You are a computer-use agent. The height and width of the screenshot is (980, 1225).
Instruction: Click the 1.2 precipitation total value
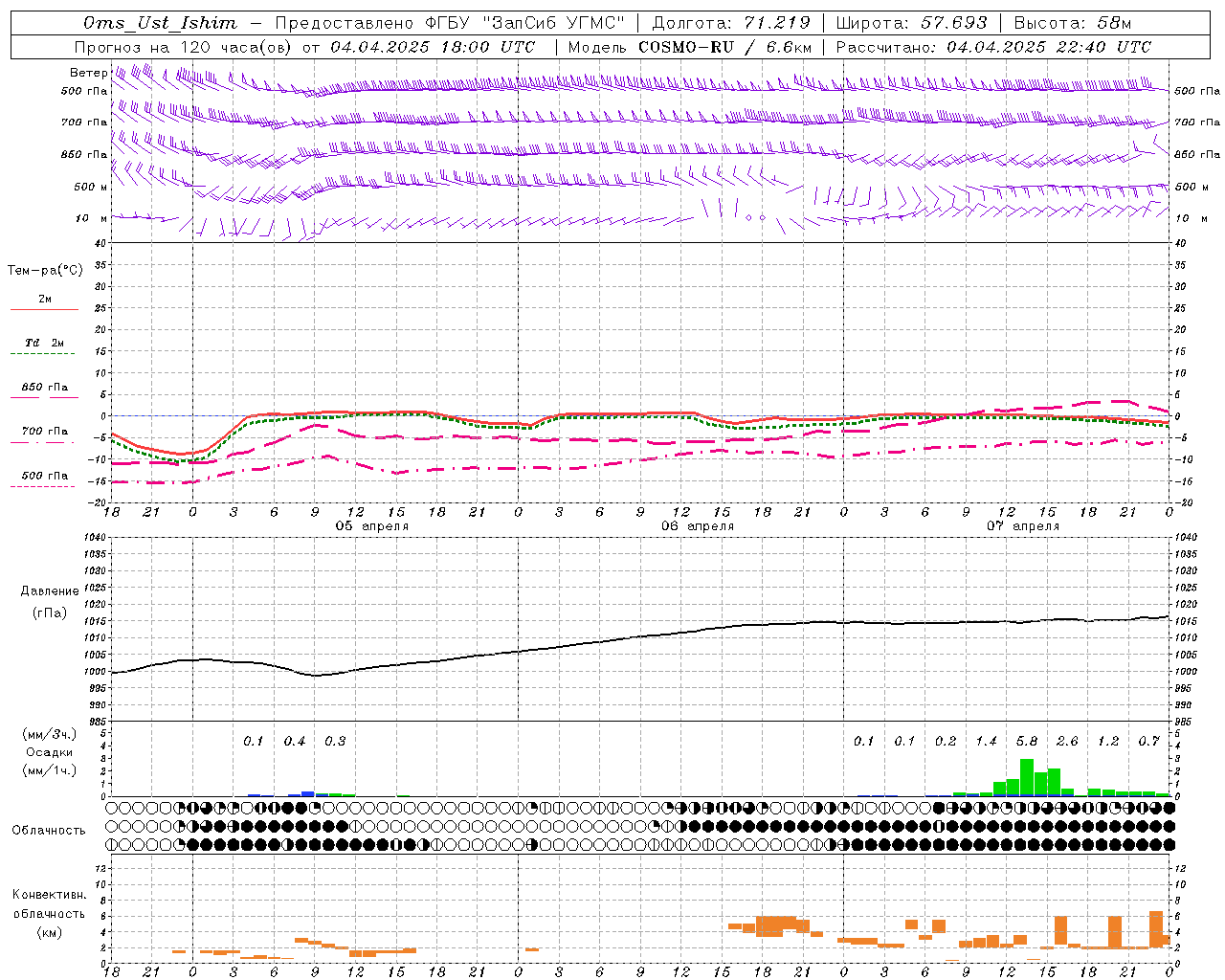(1108, 742)
